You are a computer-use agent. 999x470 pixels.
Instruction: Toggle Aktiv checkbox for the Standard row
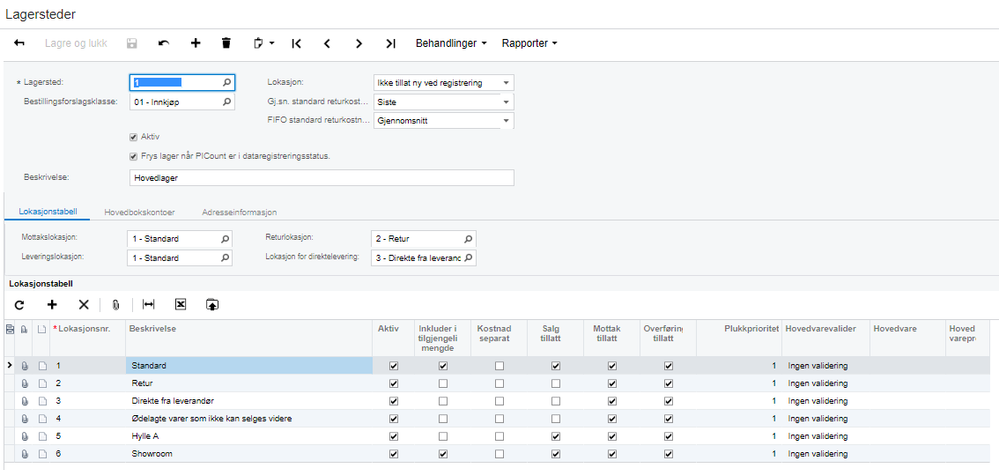click(x=393, y=366)
